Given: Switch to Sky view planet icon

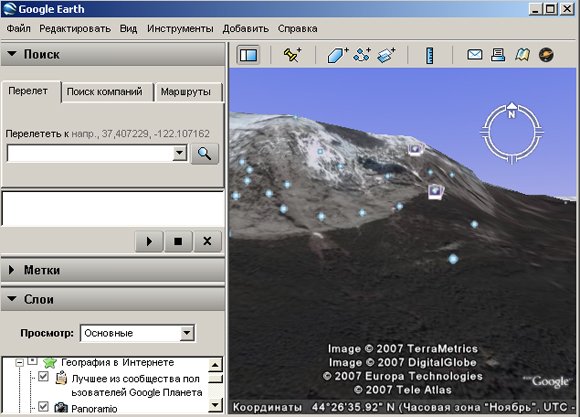Looking at the screenshot, I should (546, 55).
